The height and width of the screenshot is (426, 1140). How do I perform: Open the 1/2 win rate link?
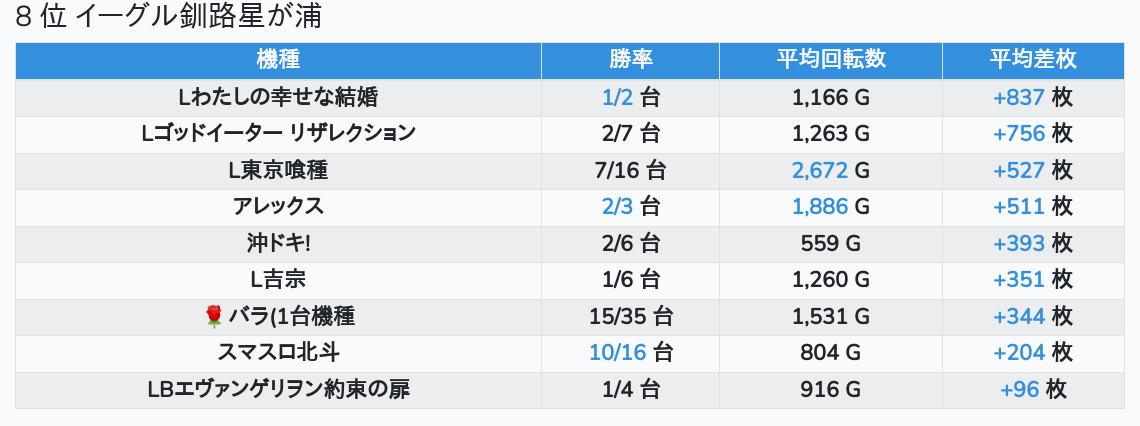tap(618, 97)
